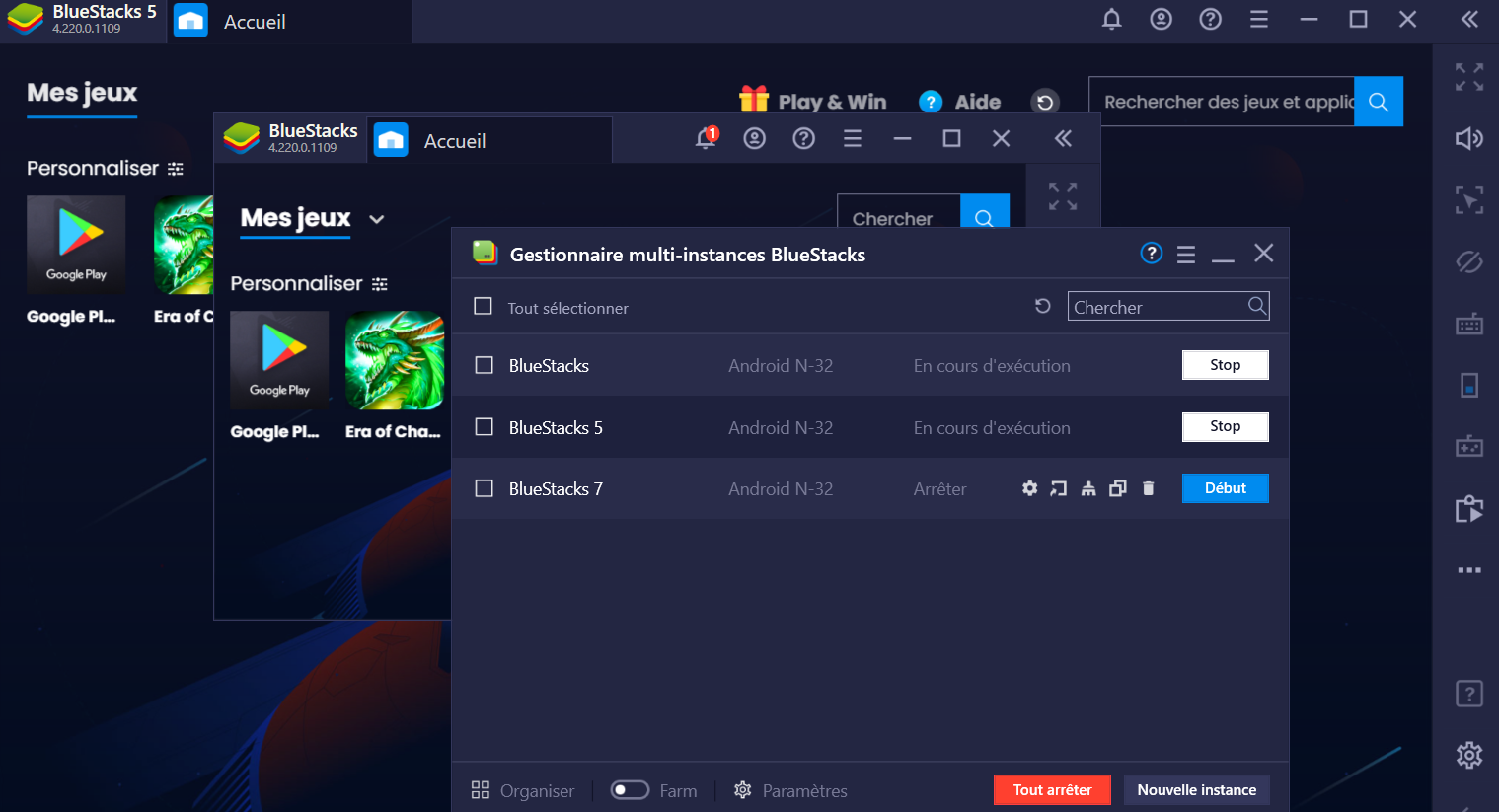The height and width of the screenshot is (812, 1499).
Task: Open the multi-instance manager icon in the sidebar
Action: pyautogui.click(x=1469, y=508)
